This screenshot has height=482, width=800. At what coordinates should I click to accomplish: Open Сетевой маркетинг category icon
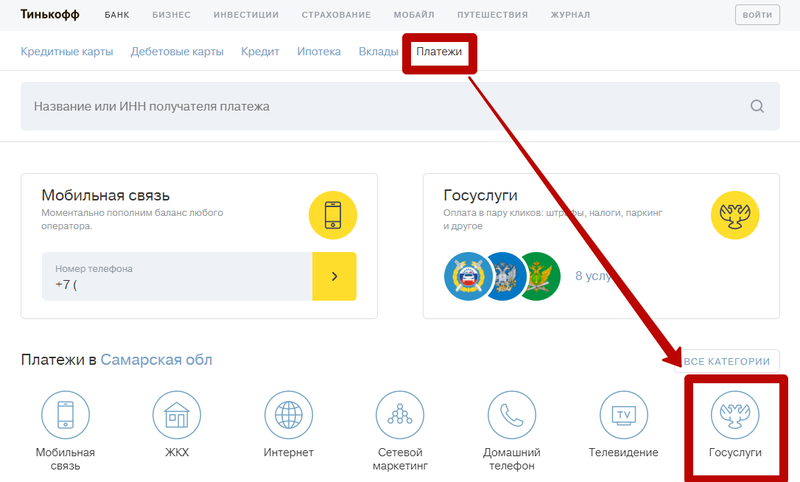pyautogui.click(x=400, y=415)
